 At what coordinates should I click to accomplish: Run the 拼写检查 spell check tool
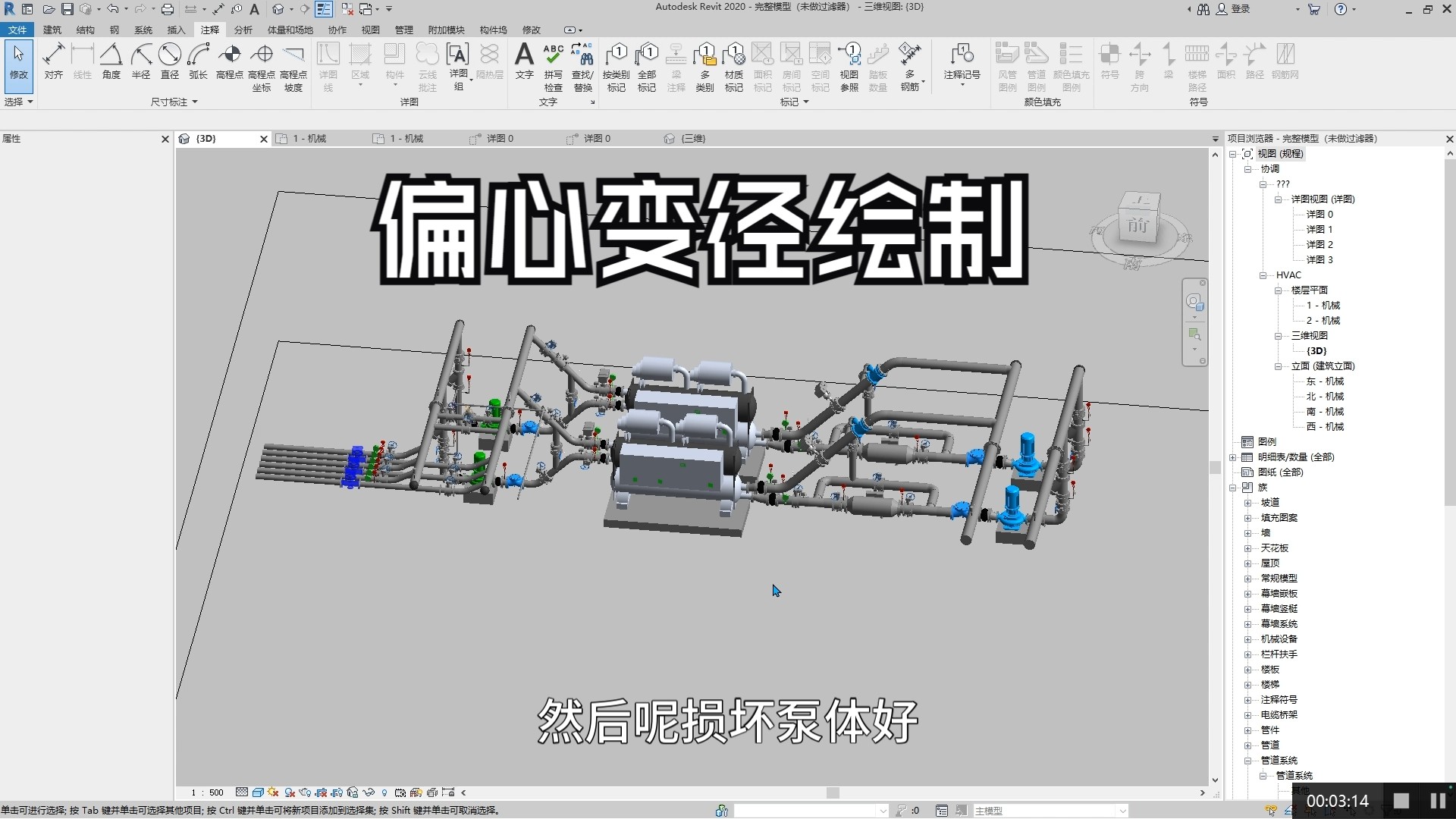coord(554,67)
